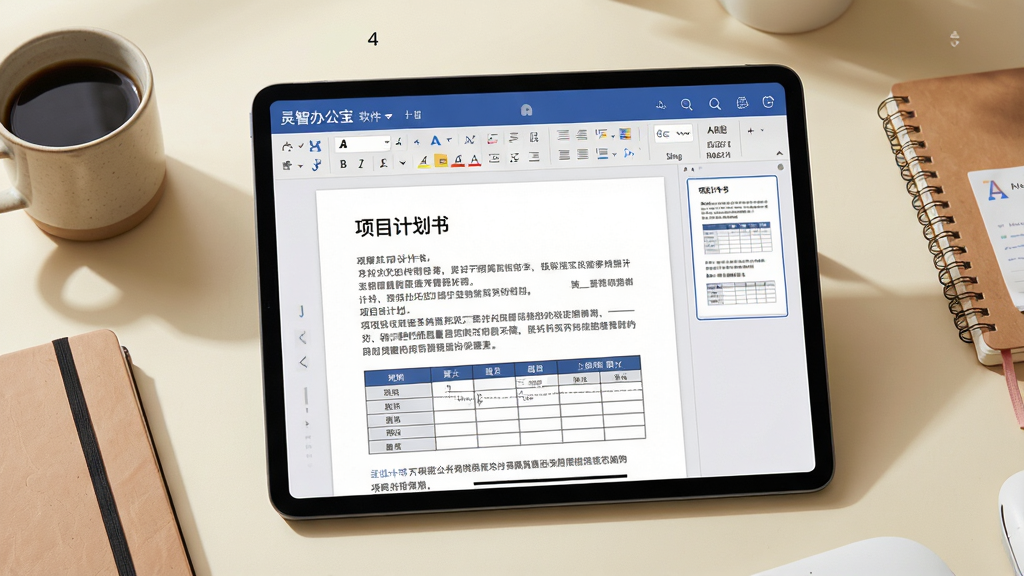Click the 十田 item in the title bar
This screenshot has width=1024, height=576.
(x=413, y=115)
